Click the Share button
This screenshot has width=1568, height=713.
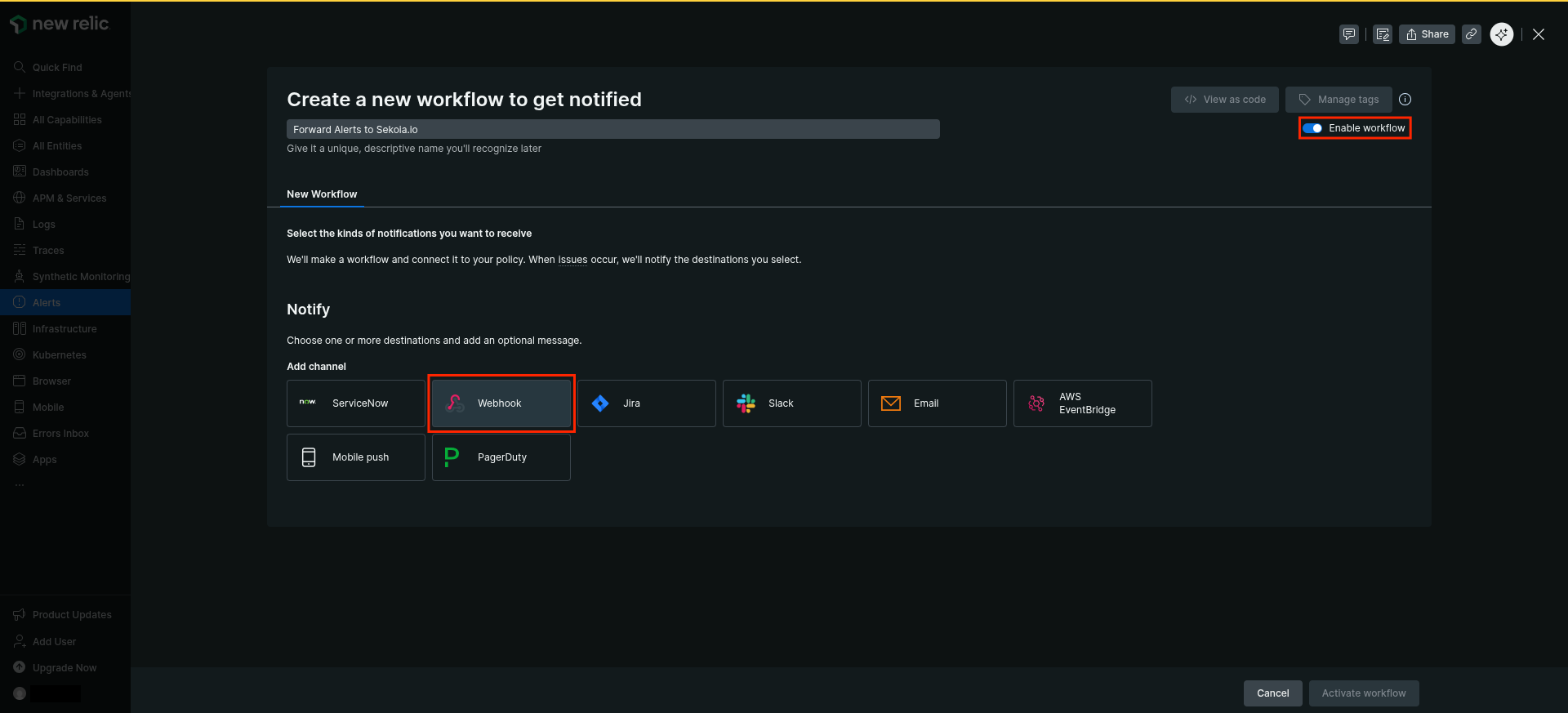[1427, 34]
